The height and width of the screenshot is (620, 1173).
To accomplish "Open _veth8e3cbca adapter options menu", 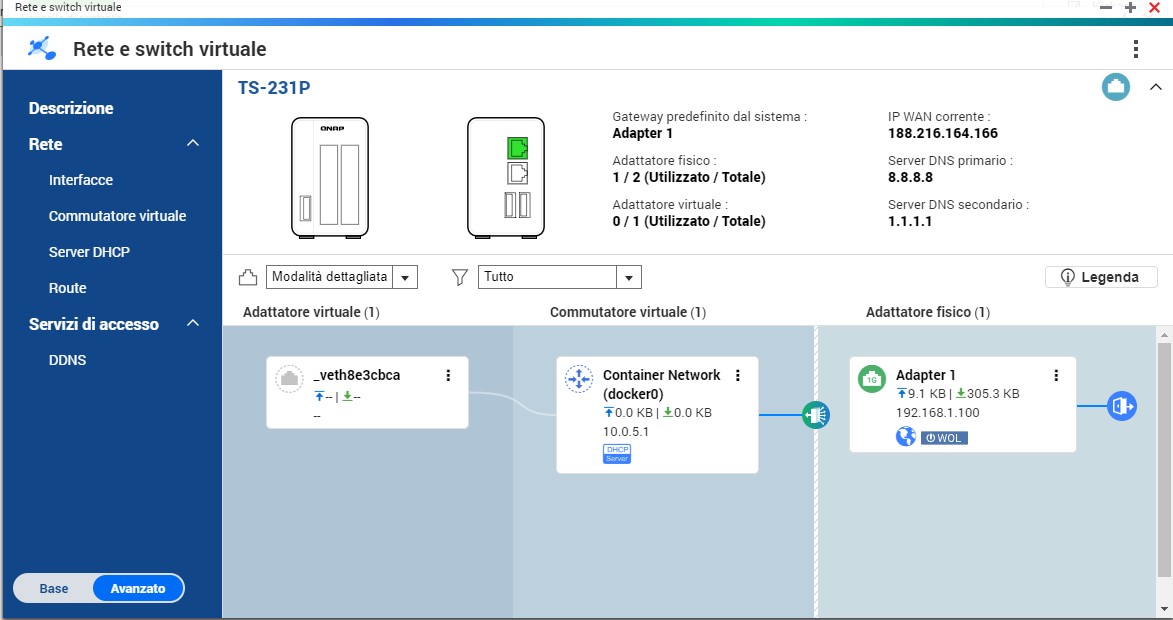I will click(x=448, y=376).
